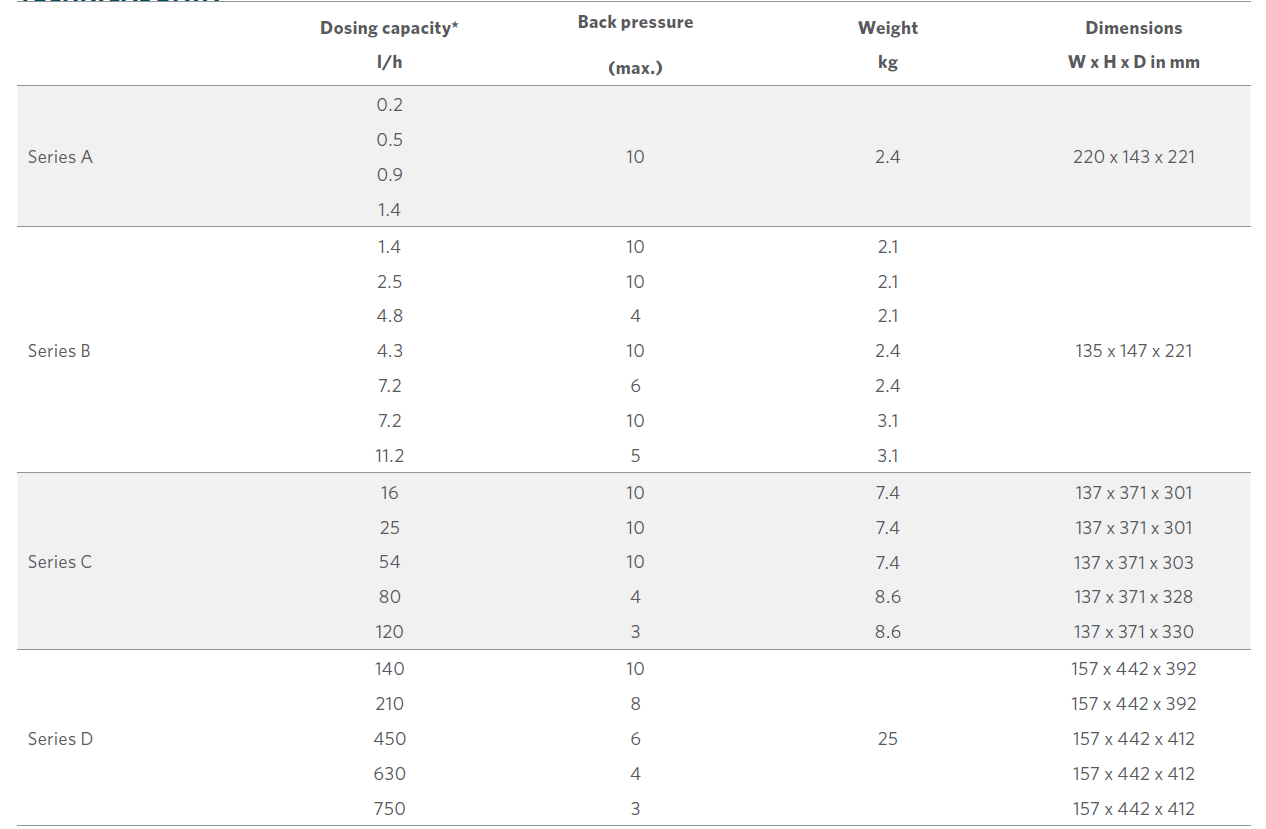Click the 0.2 dosing capacity value

[390, 105]
